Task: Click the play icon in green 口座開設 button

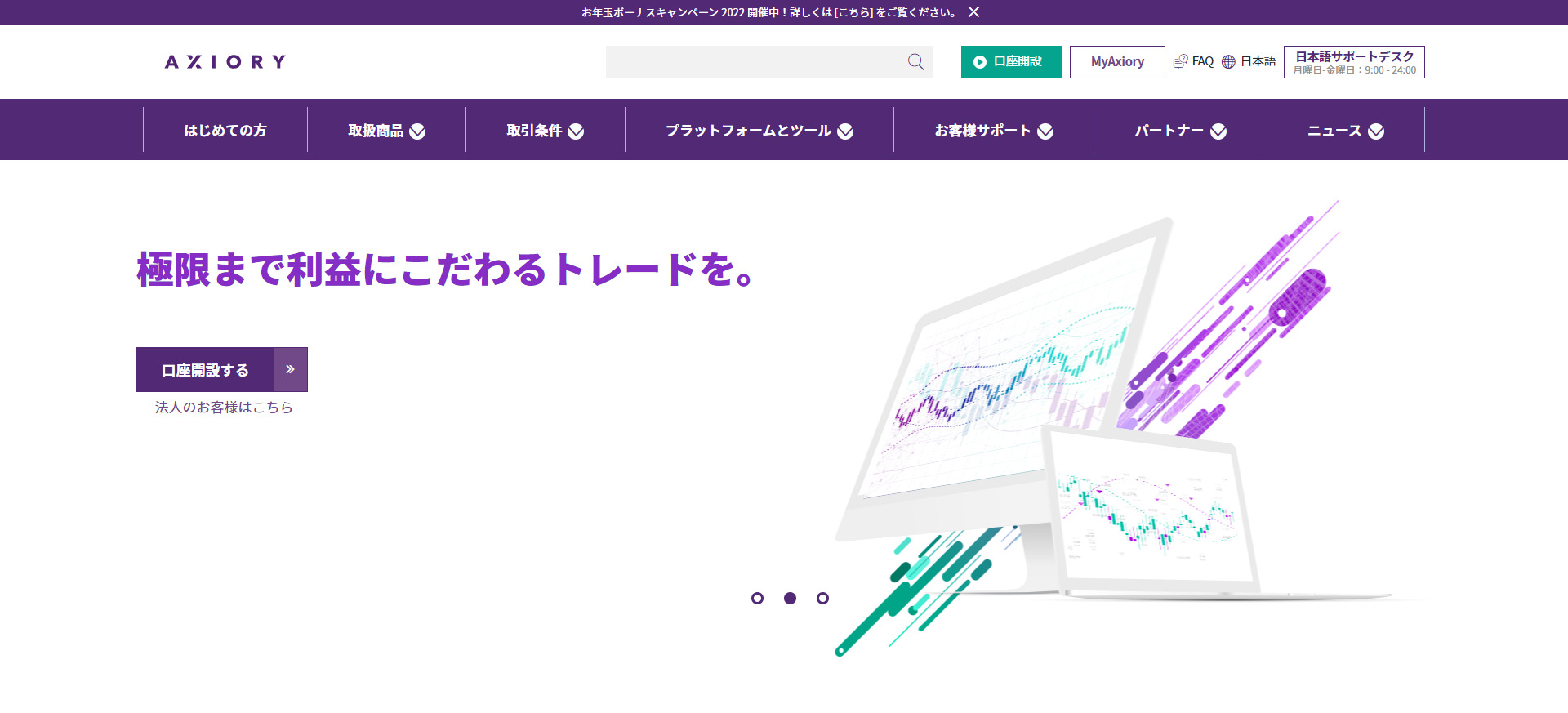Action: click(x=979, y=62)
